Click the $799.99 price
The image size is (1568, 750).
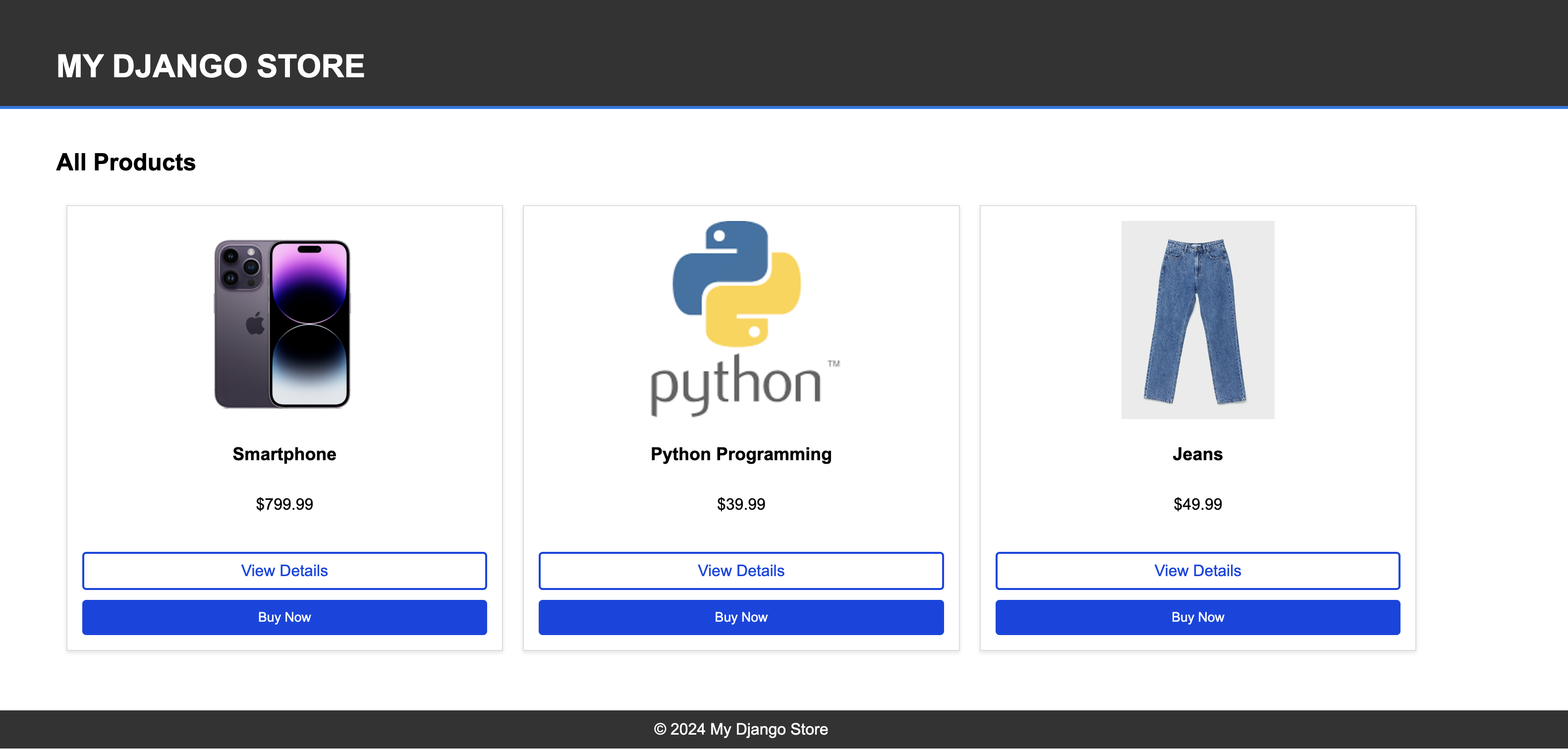(x=284, y=504)
